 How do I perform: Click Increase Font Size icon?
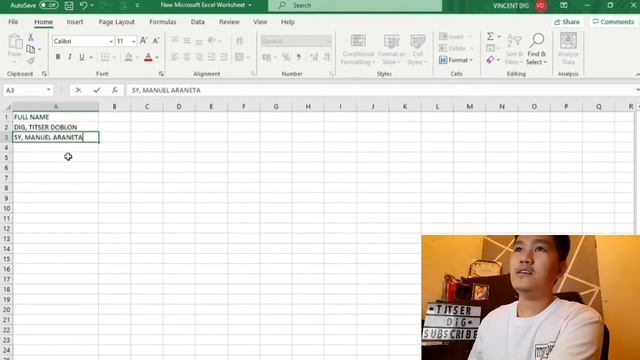(x=144, y=41)
